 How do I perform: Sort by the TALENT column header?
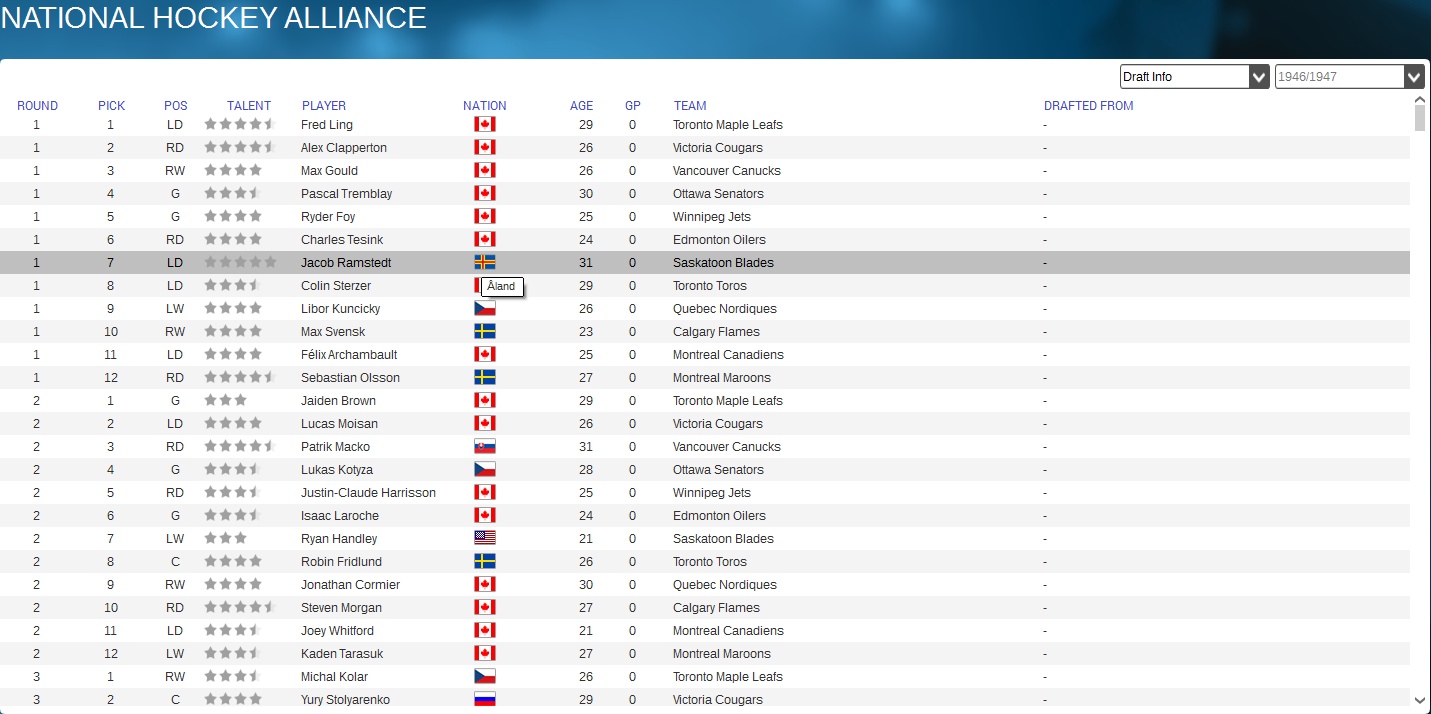point(249,106)
